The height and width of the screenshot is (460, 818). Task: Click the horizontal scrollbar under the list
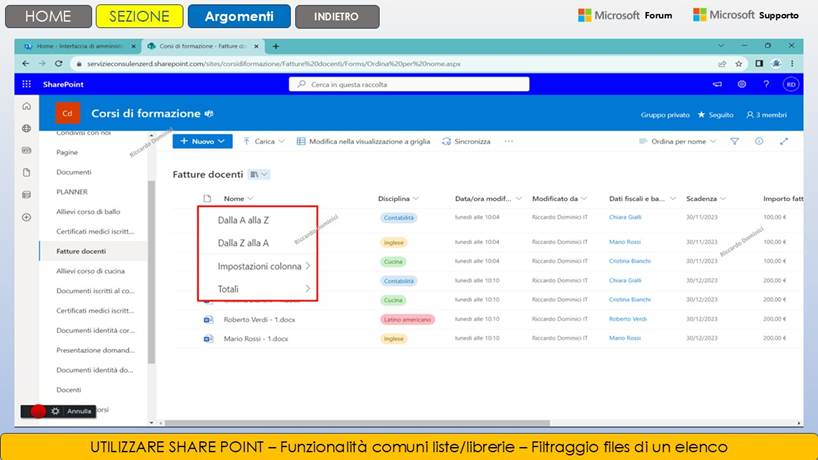coord(357,423)
